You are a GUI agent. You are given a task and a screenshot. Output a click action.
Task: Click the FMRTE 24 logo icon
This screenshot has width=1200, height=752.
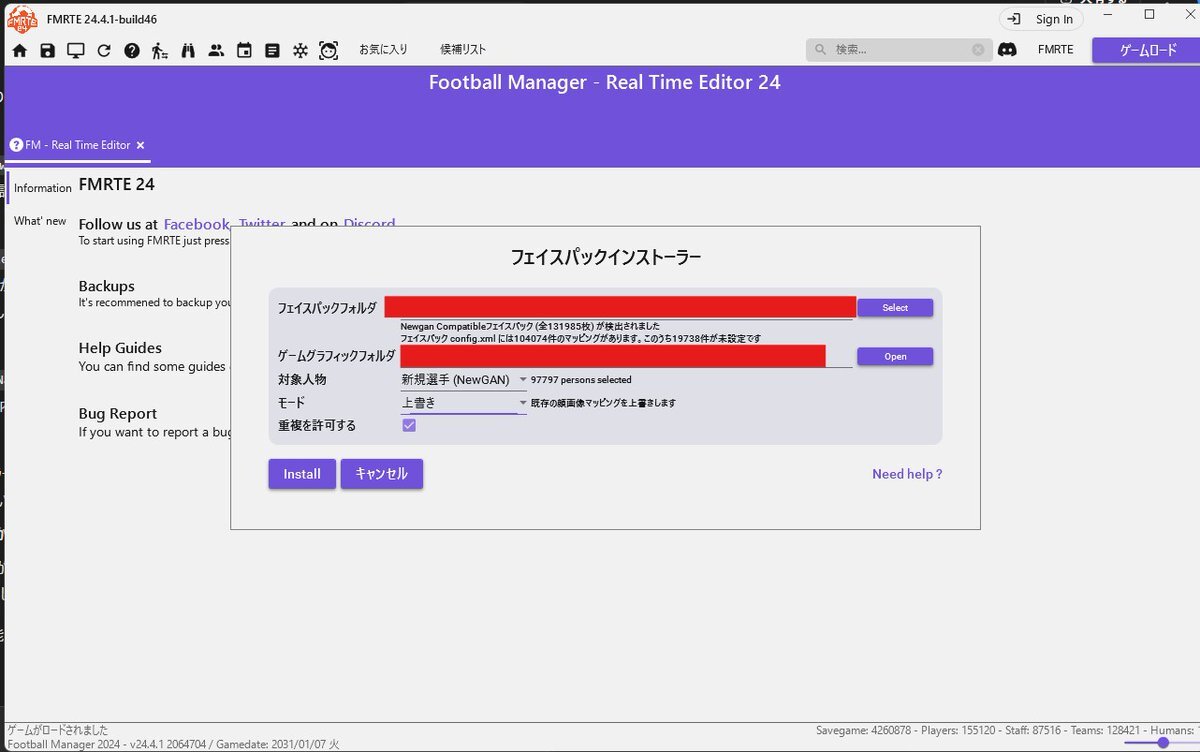click(x=23, y=18)
